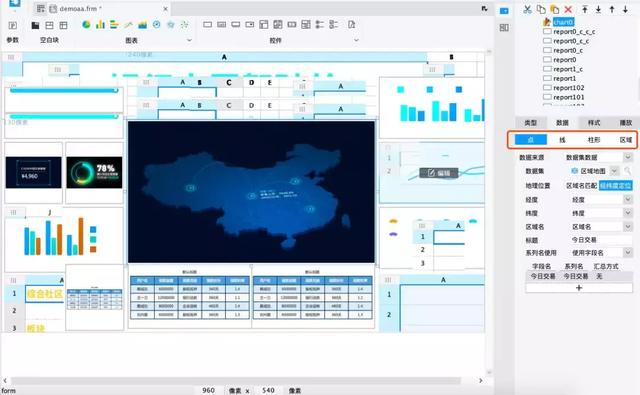Click the search magnifier beside 数据集 dropdown
Screen dimensions: 640x395
[628, 171]
